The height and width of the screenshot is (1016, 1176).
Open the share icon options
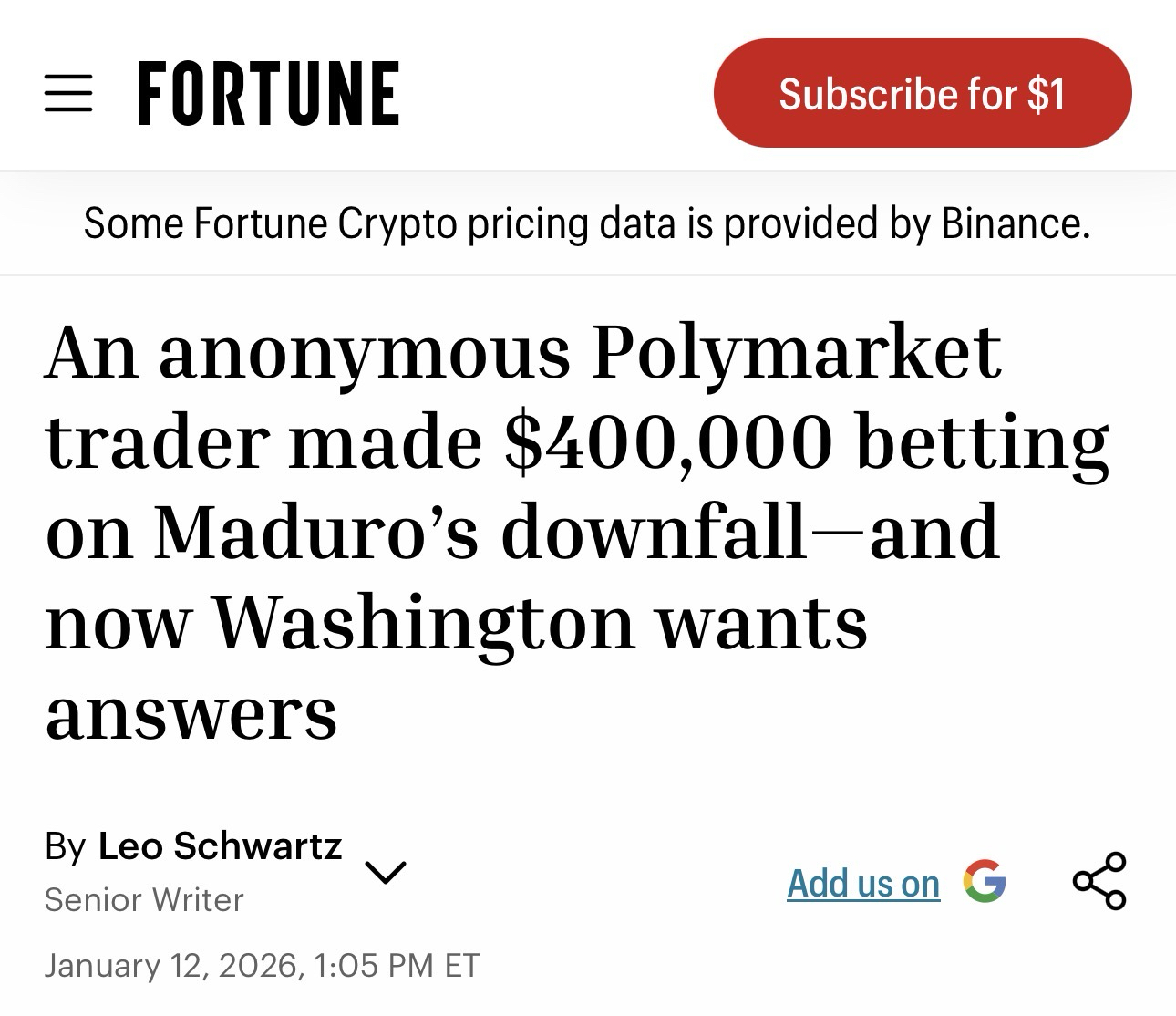1099,882
